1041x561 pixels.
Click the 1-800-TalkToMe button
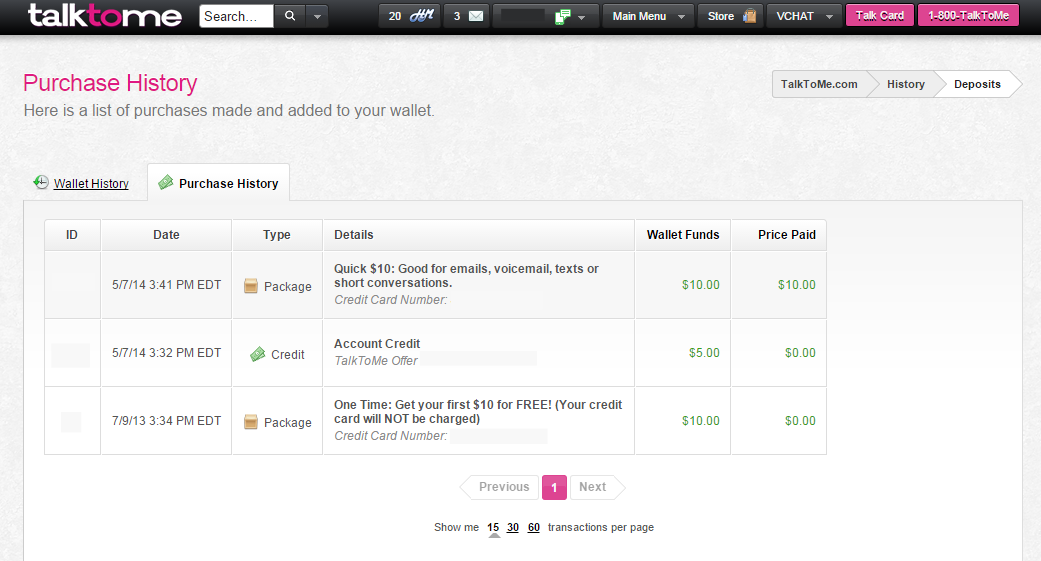[969, 15]
